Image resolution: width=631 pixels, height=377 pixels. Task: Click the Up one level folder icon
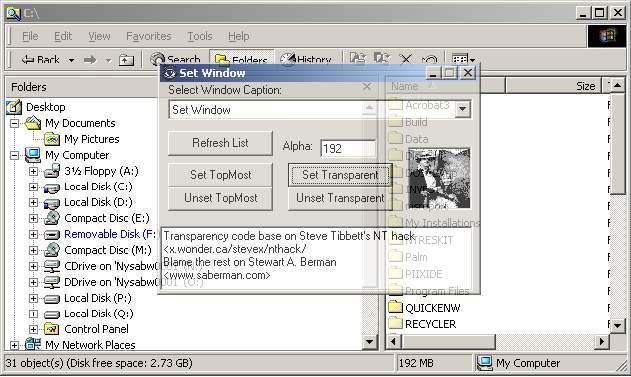click(126, 60)
